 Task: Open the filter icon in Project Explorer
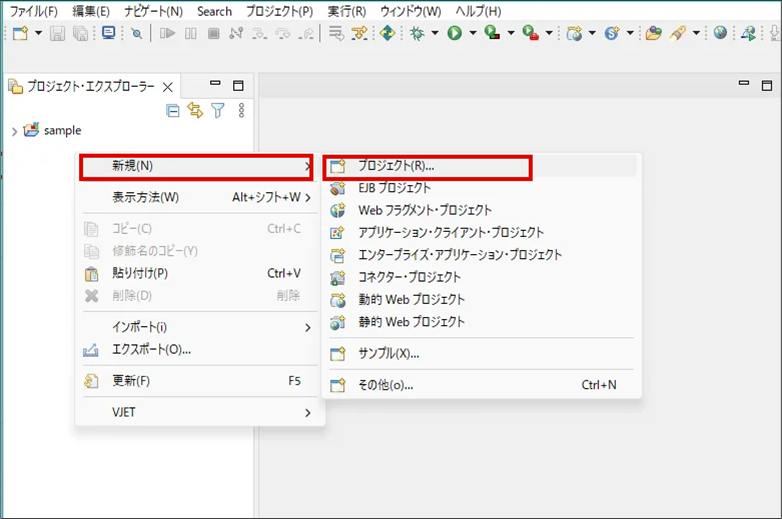(x=217, y=111)
